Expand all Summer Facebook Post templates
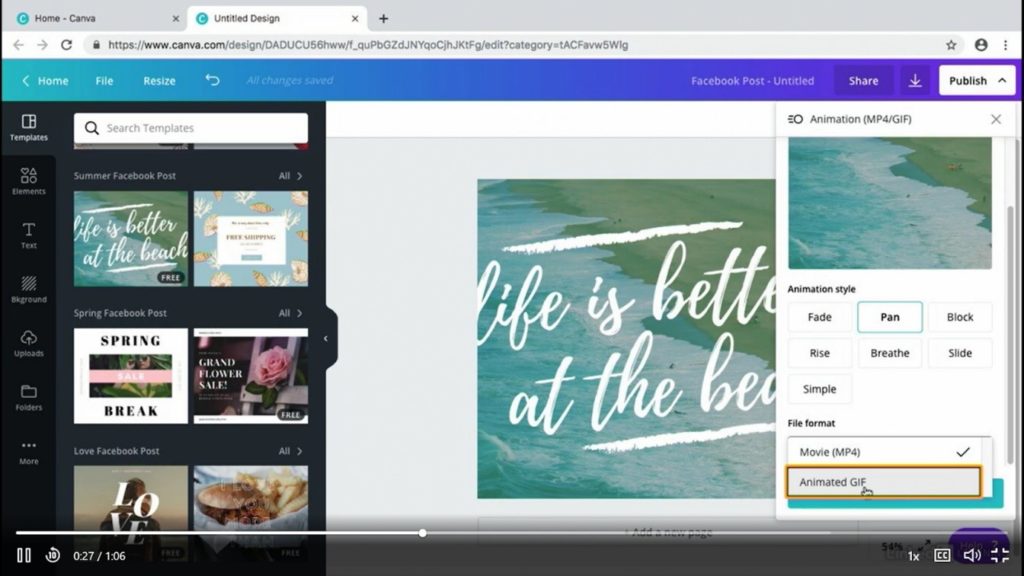 [290, 176]
